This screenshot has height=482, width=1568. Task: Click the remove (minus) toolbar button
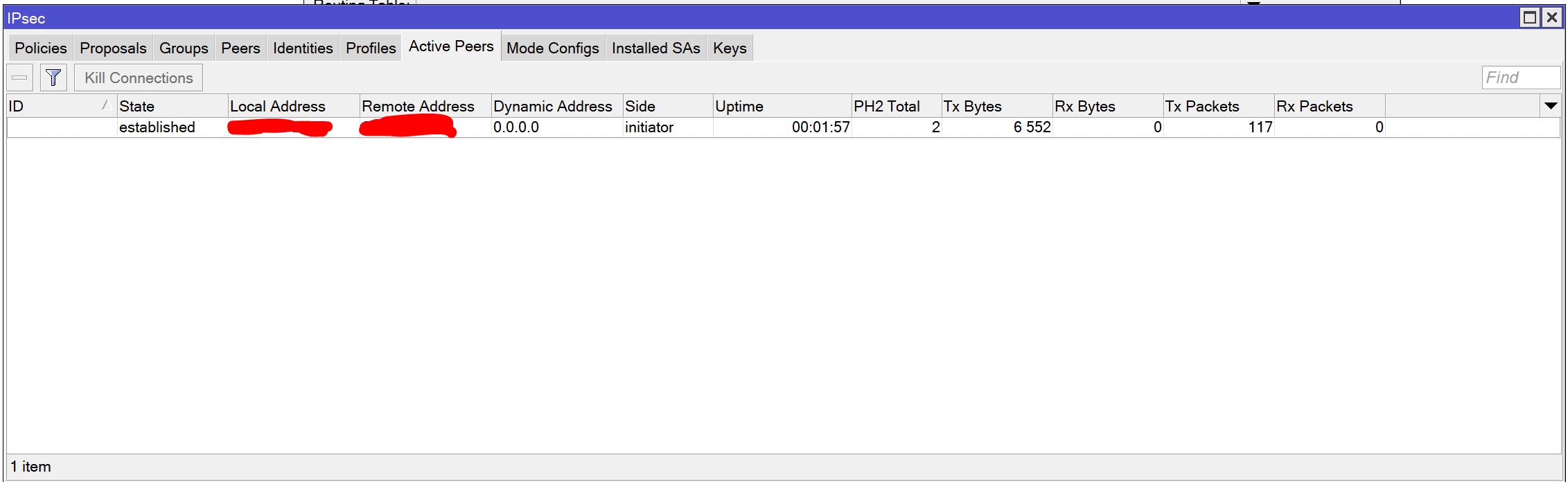20,78
